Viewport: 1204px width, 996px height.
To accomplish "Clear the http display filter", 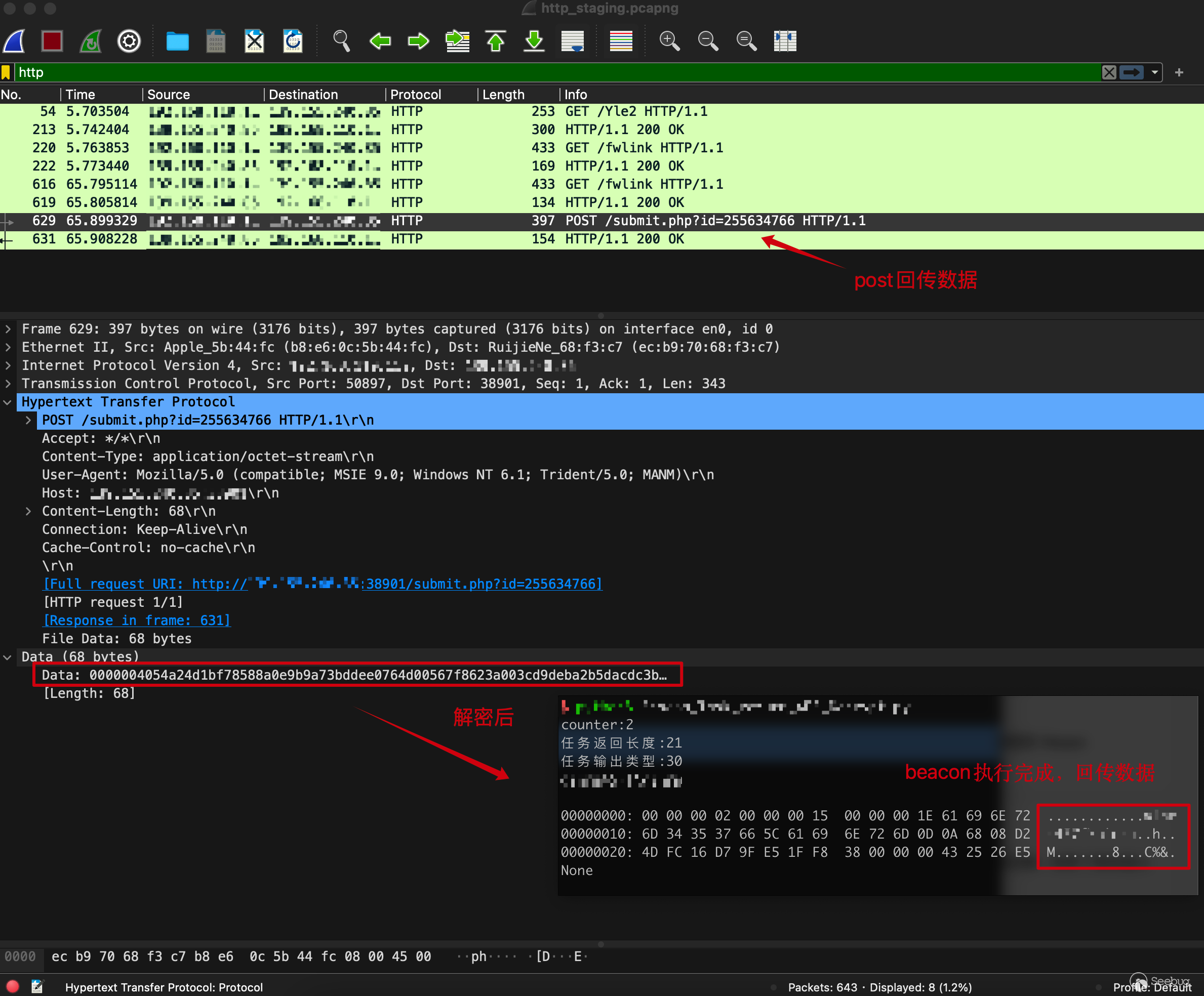I will [1109, 72].
